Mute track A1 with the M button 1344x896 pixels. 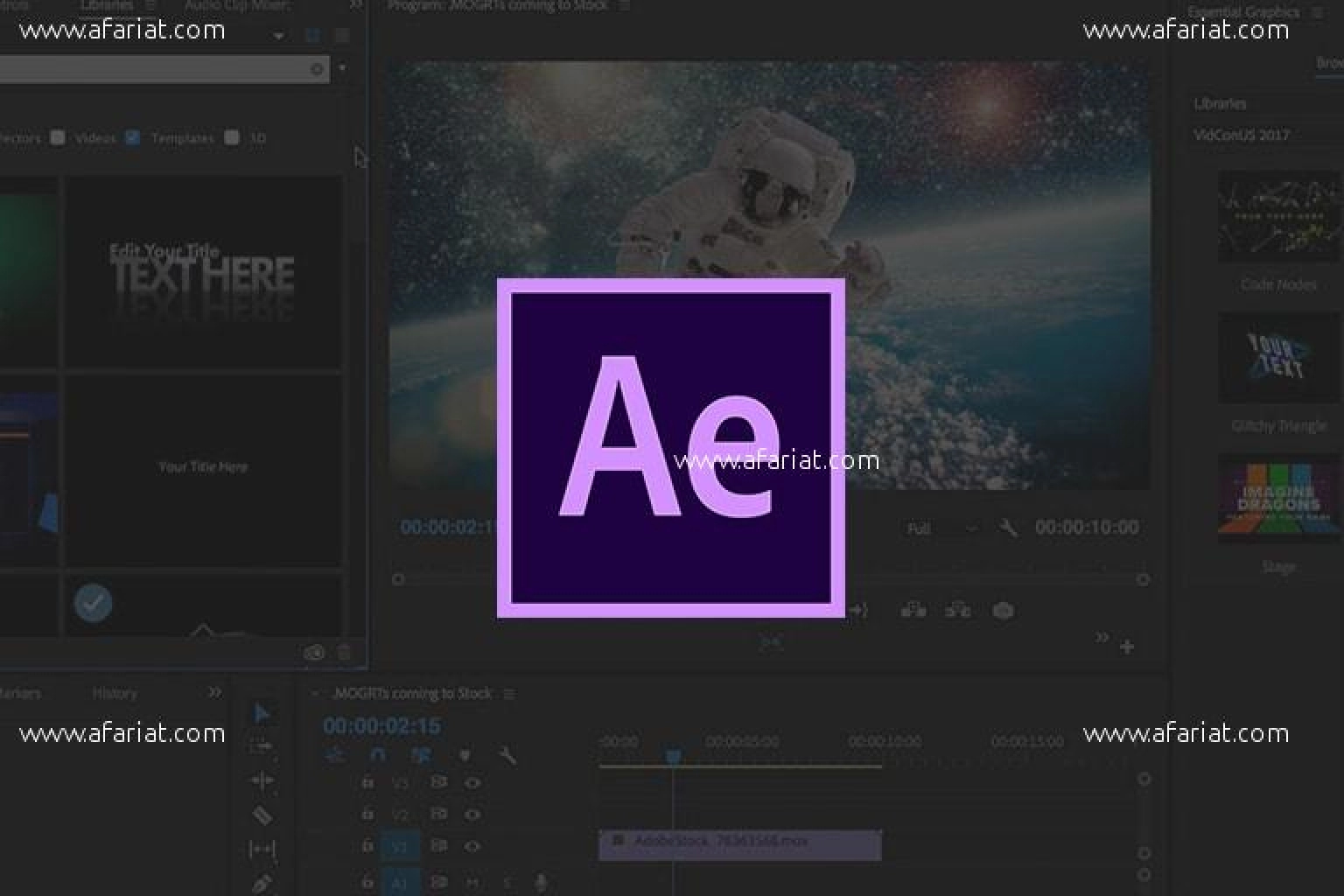(473, 883)
